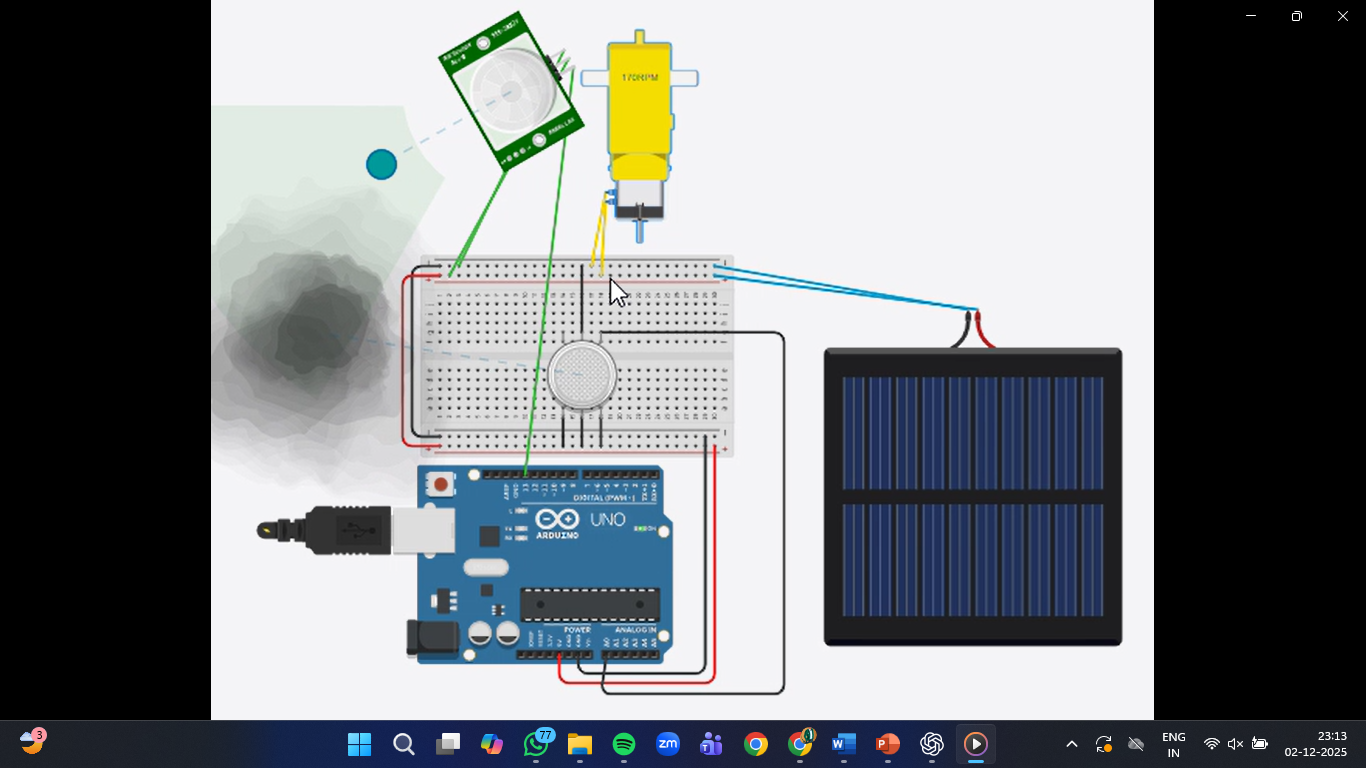Screen dimensions: 1366x768
Task: Open Microsoft Word from the taskbar
Action: pos(843,745)
